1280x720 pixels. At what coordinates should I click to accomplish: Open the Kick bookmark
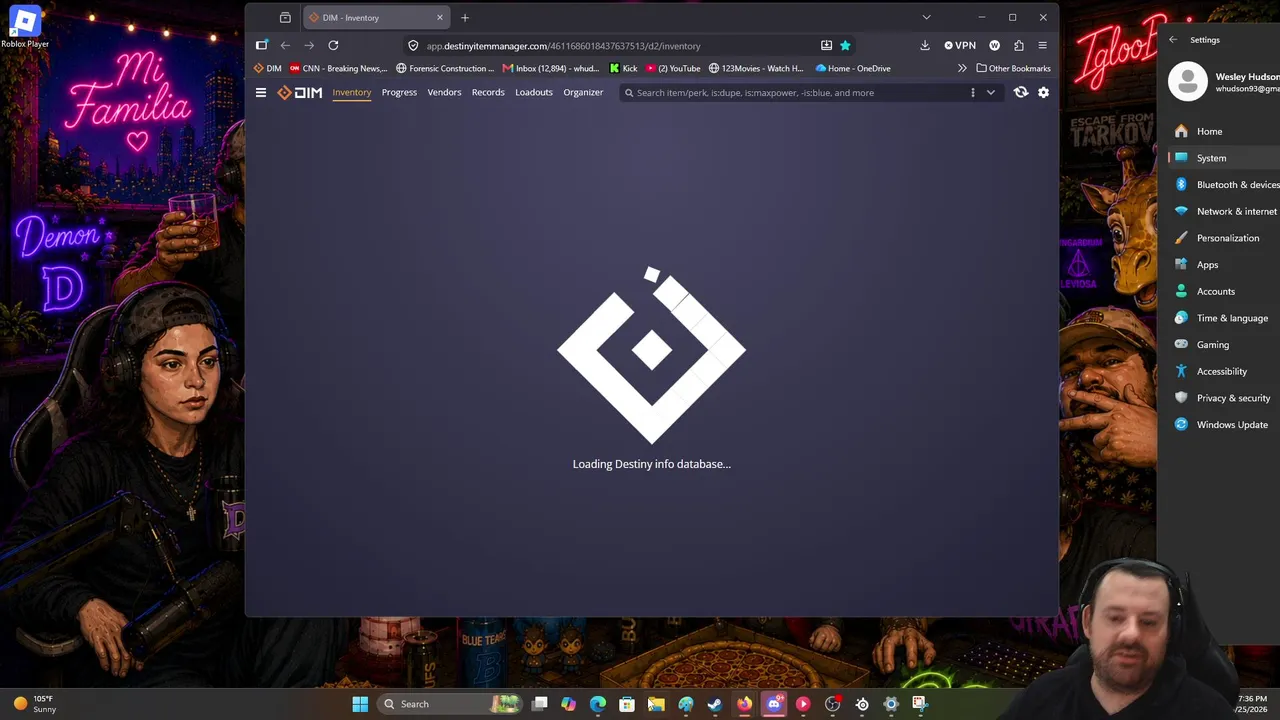pyautogui.click(x=623, y=68)
